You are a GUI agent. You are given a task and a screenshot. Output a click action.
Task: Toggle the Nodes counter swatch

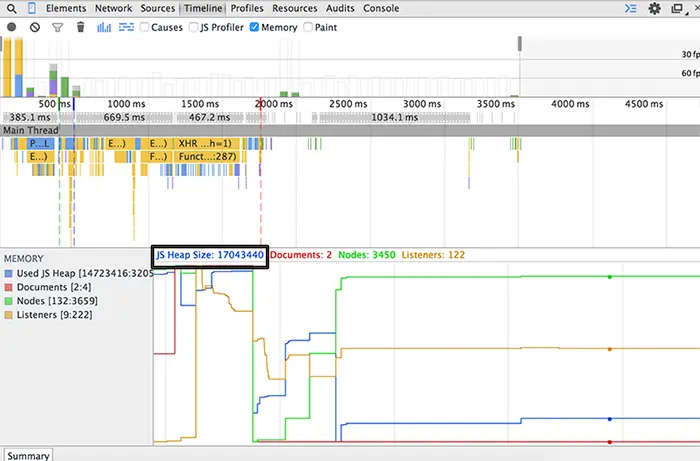(8, 301)
